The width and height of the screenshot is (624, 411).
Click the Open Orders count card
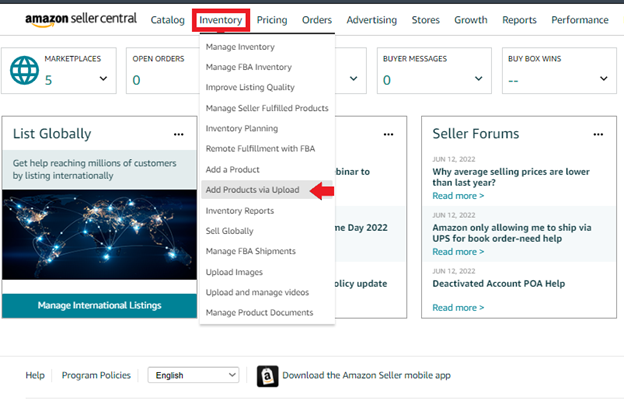click(x=163, y=70)
